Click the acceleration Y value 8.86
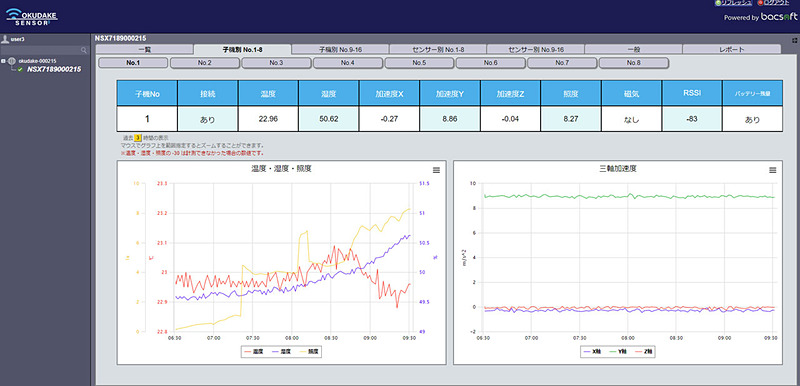 [x=450, y=119]
